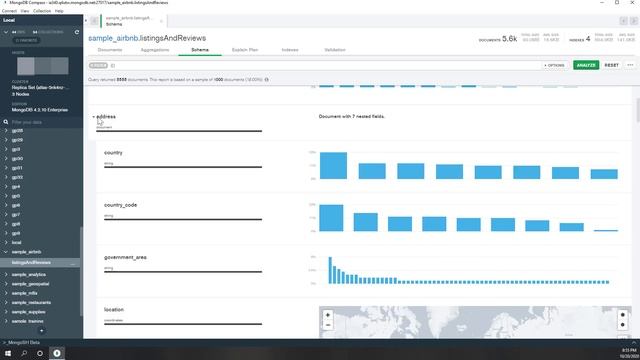Click the green ANALYZE button
Image resolution: width=640 pixels, height=360 pixels.
pyautogui.click(x=586, y=65)
